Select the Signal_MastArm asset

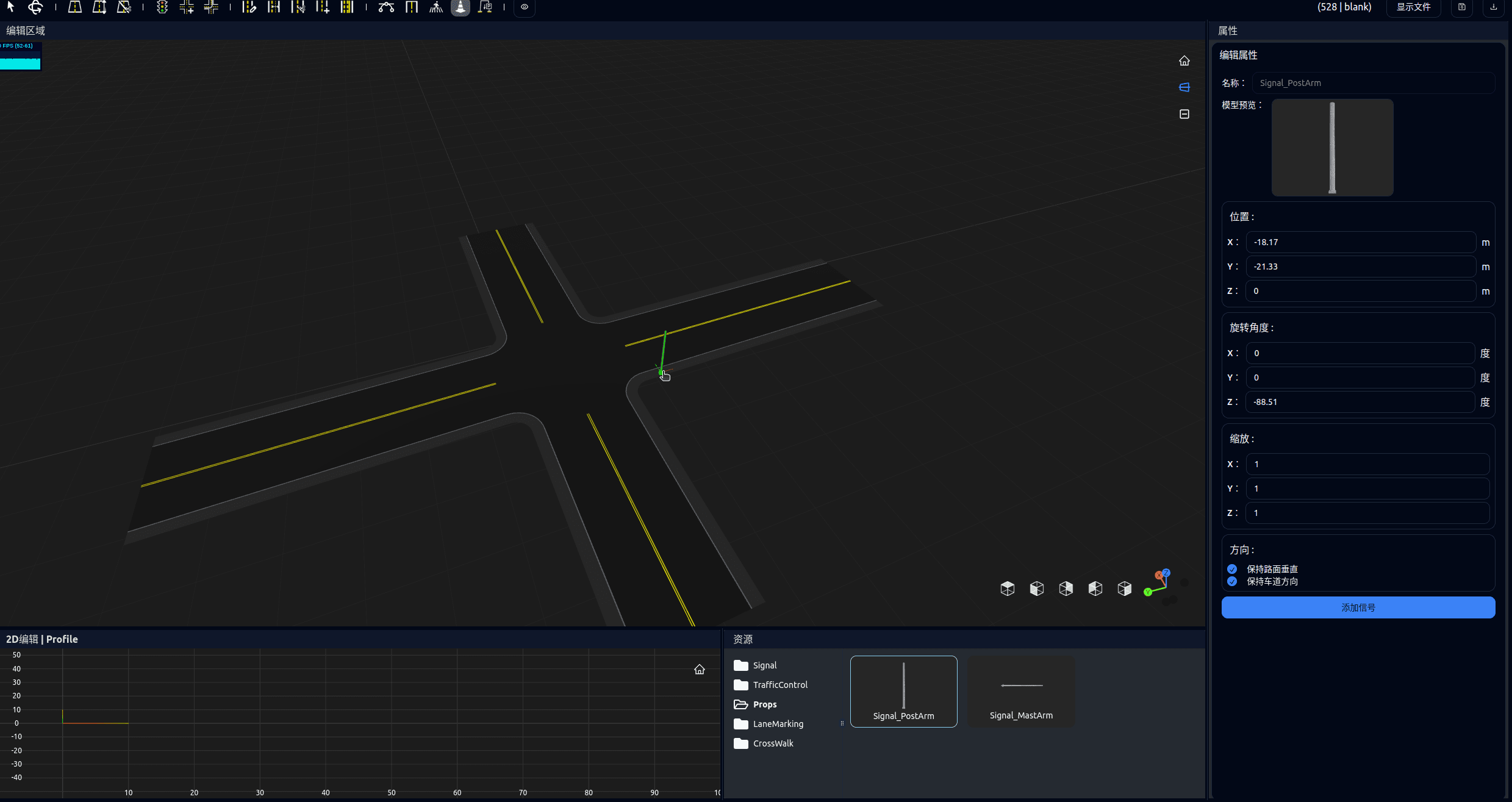(x=1021, y=692)
